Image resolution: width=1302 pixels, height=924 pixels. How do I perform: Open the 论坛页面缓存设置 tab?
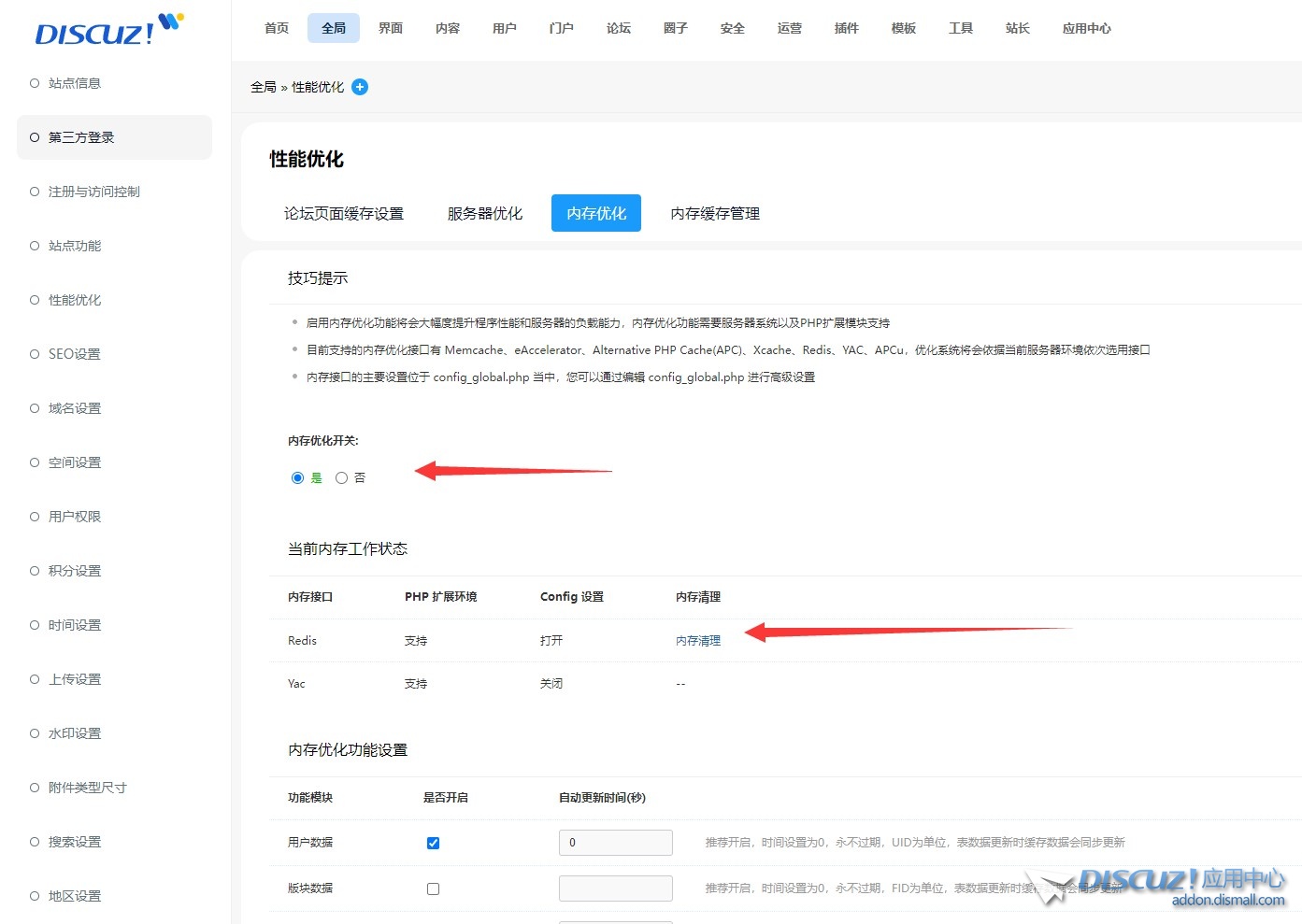coord(344,214)
